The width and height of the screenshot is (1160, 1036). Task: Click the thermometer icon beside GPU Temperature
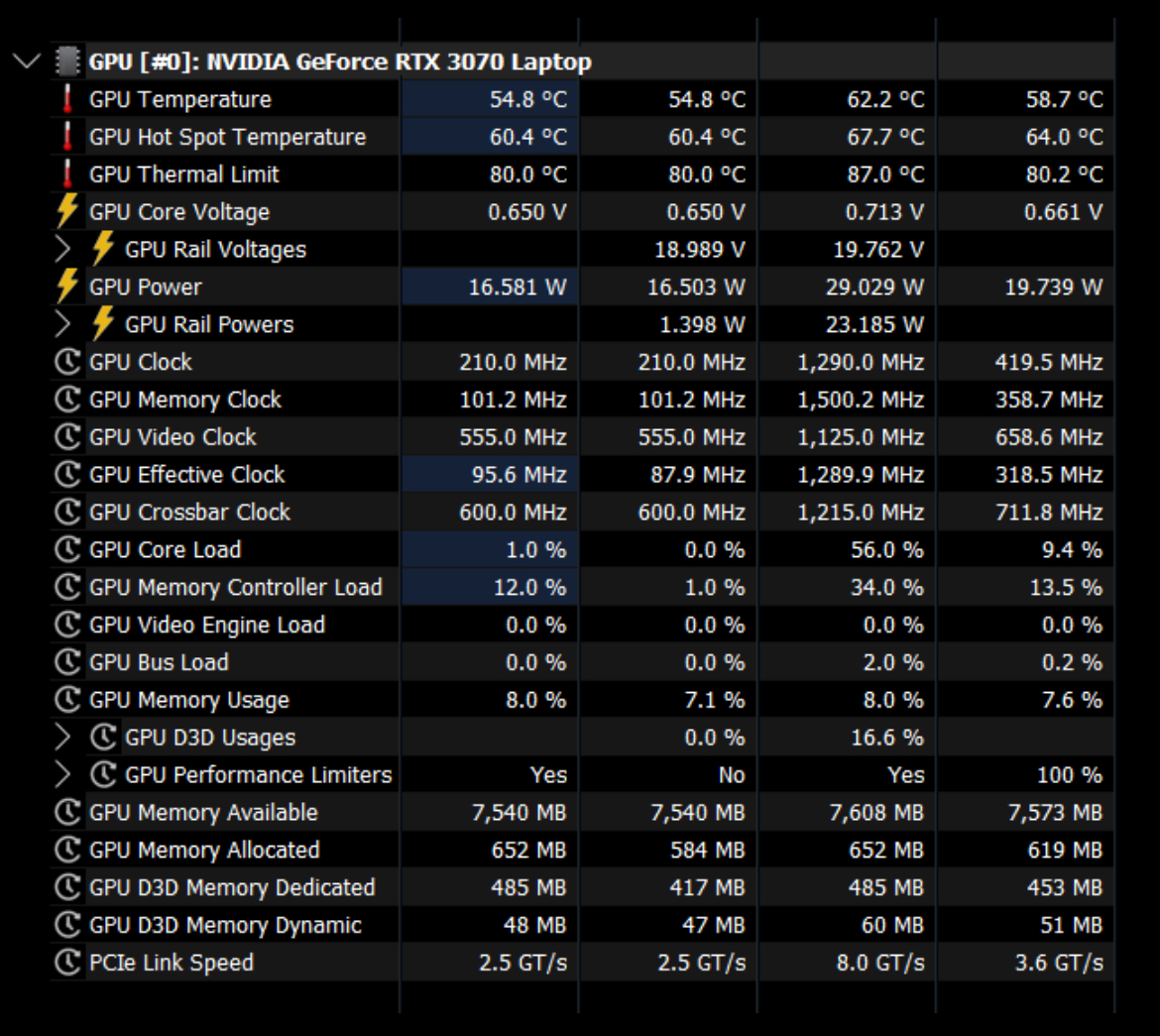coord(67,99)
